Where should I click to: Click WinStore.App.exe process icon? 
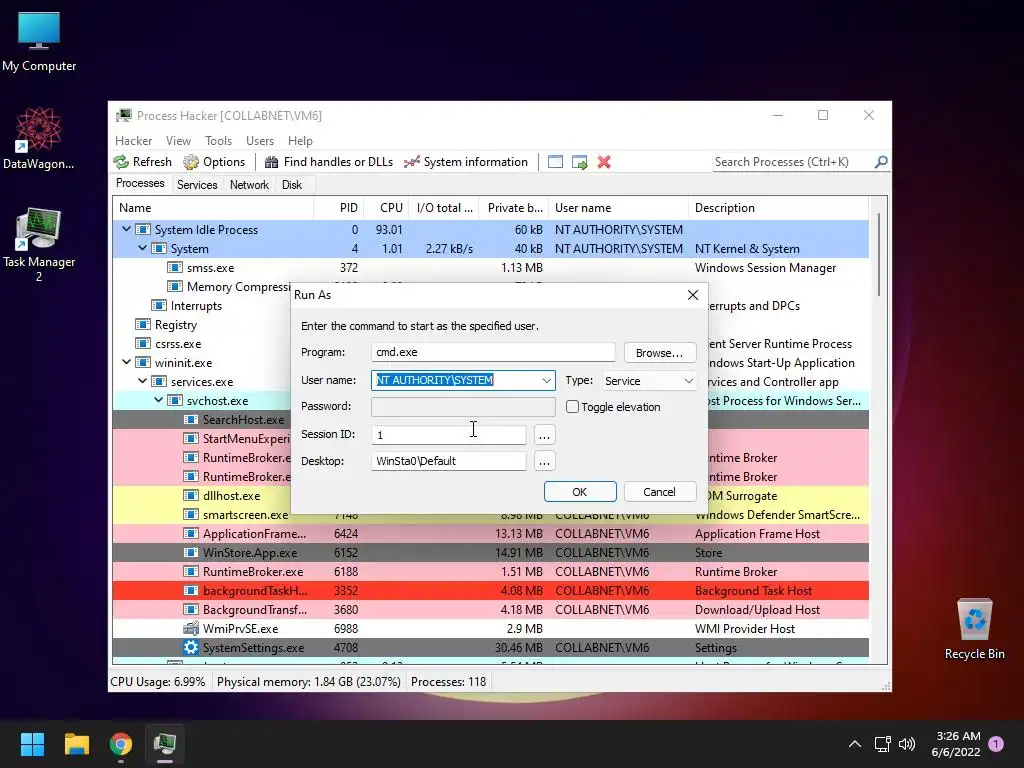click(x=191, y=552)
